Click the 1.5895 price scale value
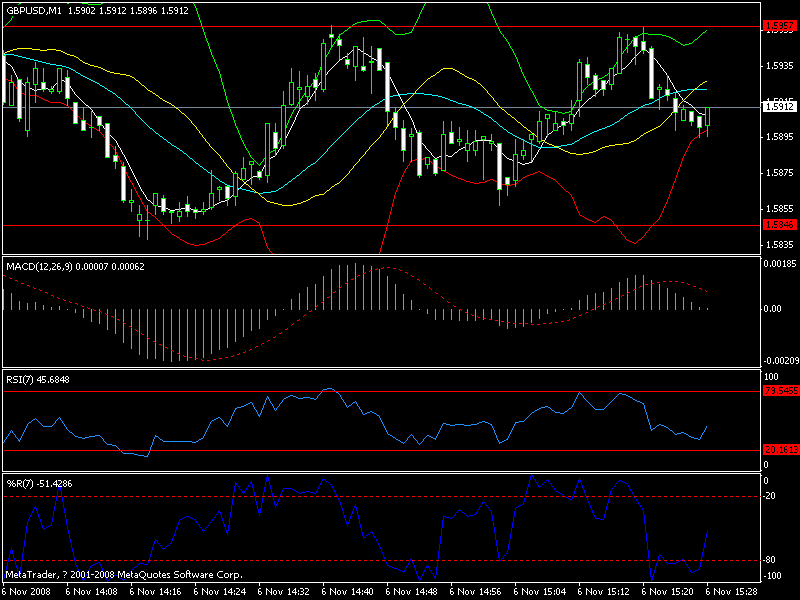The height and width of the screenshot is (600, 800). coord(780,137)
